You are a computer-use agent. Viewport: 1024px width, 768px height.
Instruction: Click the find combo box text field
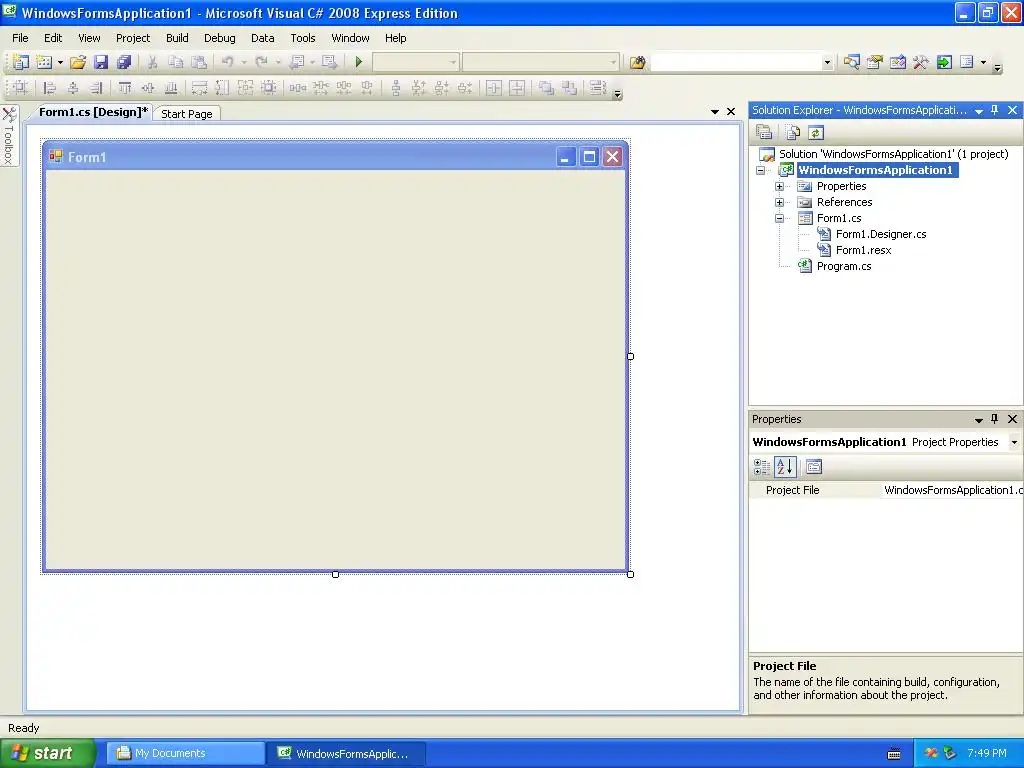(x=736, y=62)
